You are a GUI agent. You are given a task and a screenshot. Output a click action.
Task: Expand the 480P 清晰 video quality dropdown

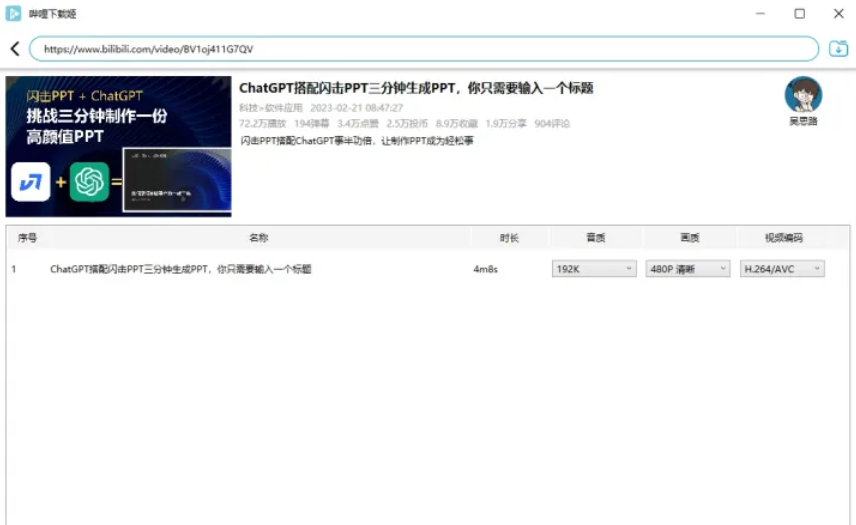(688, 269)
